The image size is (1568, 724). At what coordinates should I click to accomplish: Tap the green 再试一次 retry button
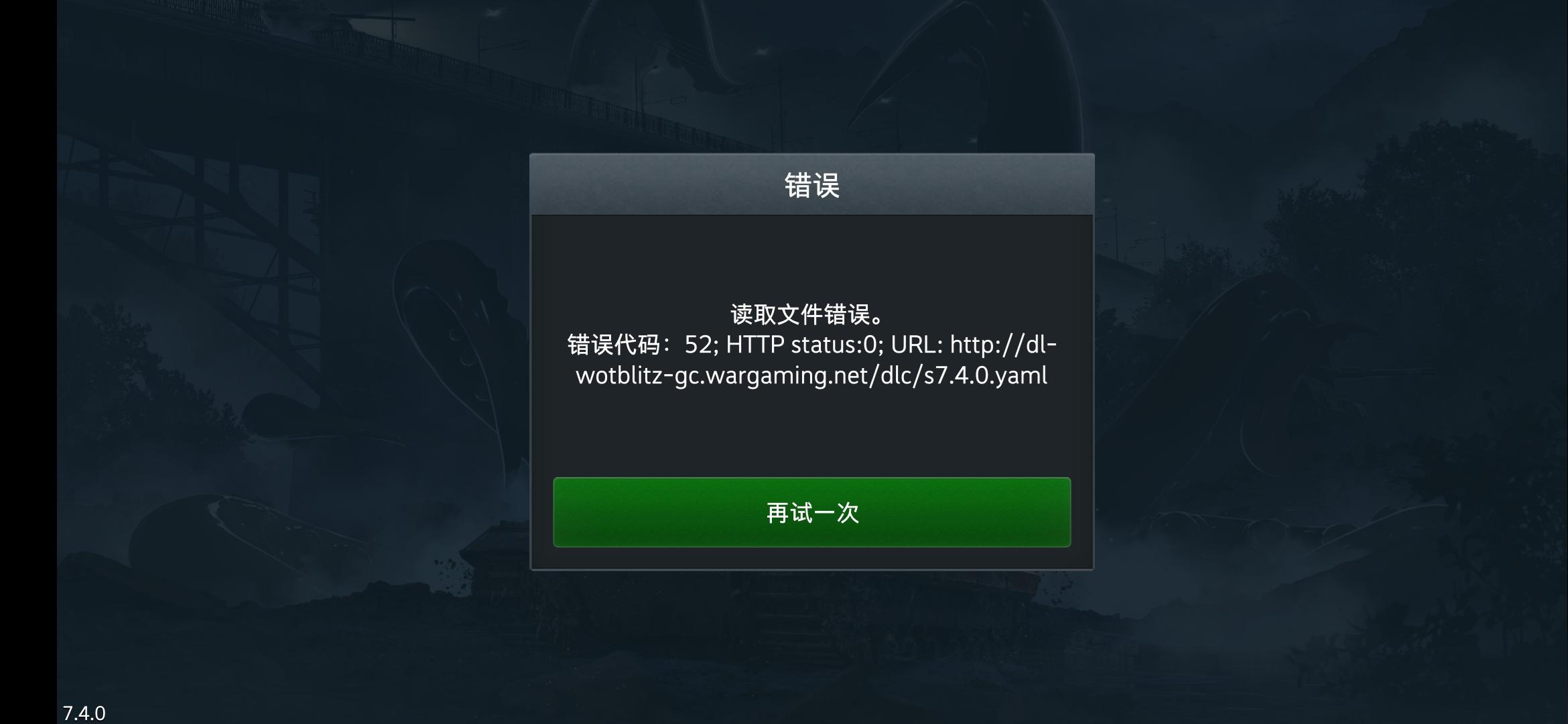[811, 512]
